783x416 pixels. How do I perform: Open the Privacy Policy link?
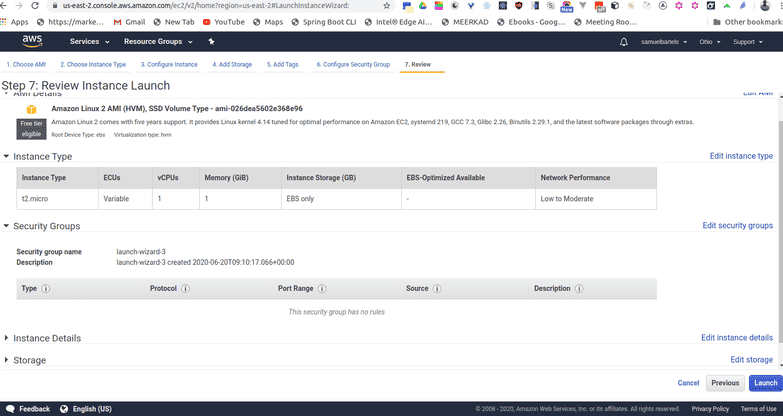click(x=710, y=409)
